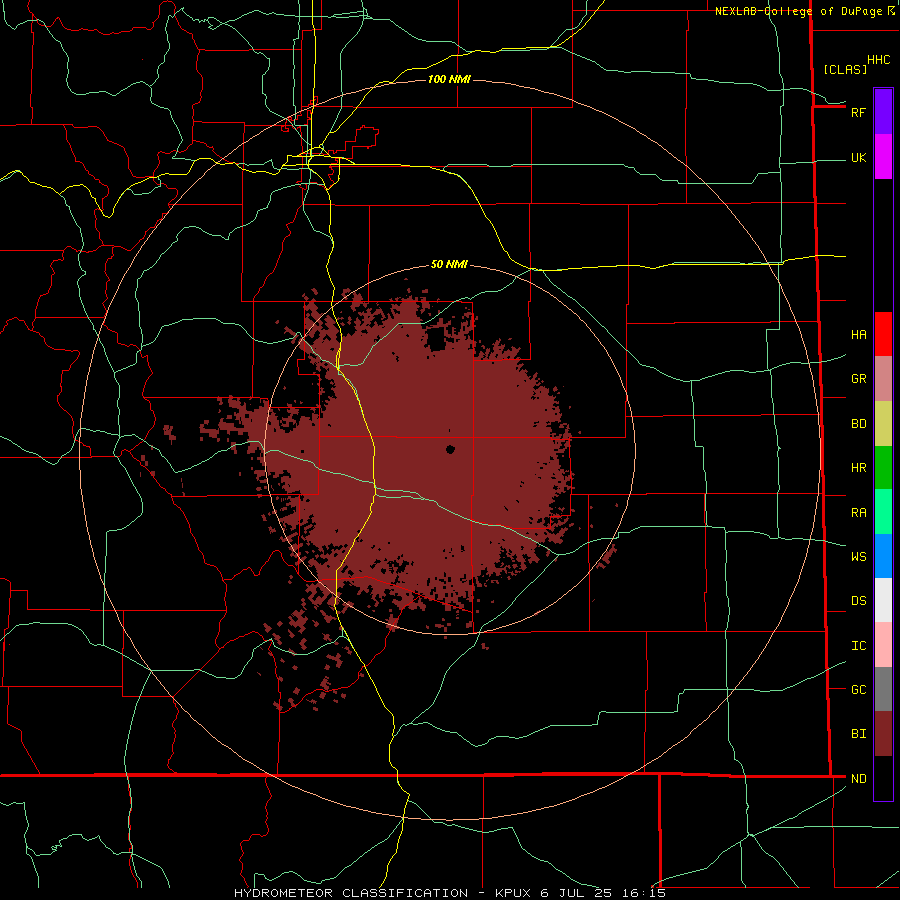
Task: Click the GC legend label
Action: [x=859, y=690]
